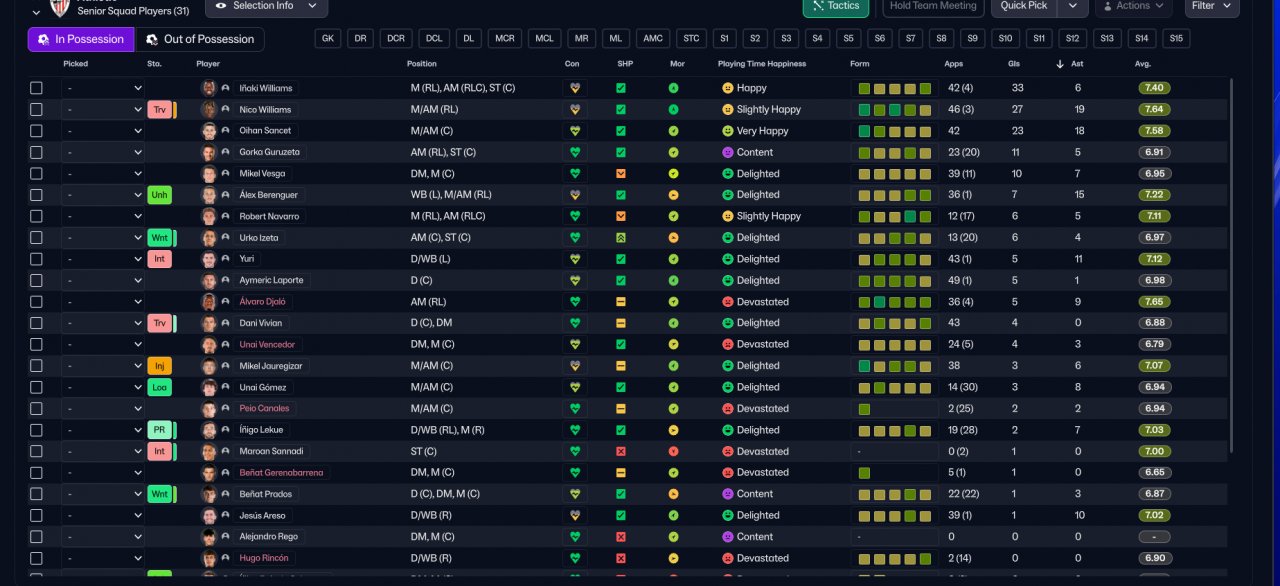Open the Picked dropdown for Beñat Prados
This screenshot has width=1280, height=586.
pos(103,494)
